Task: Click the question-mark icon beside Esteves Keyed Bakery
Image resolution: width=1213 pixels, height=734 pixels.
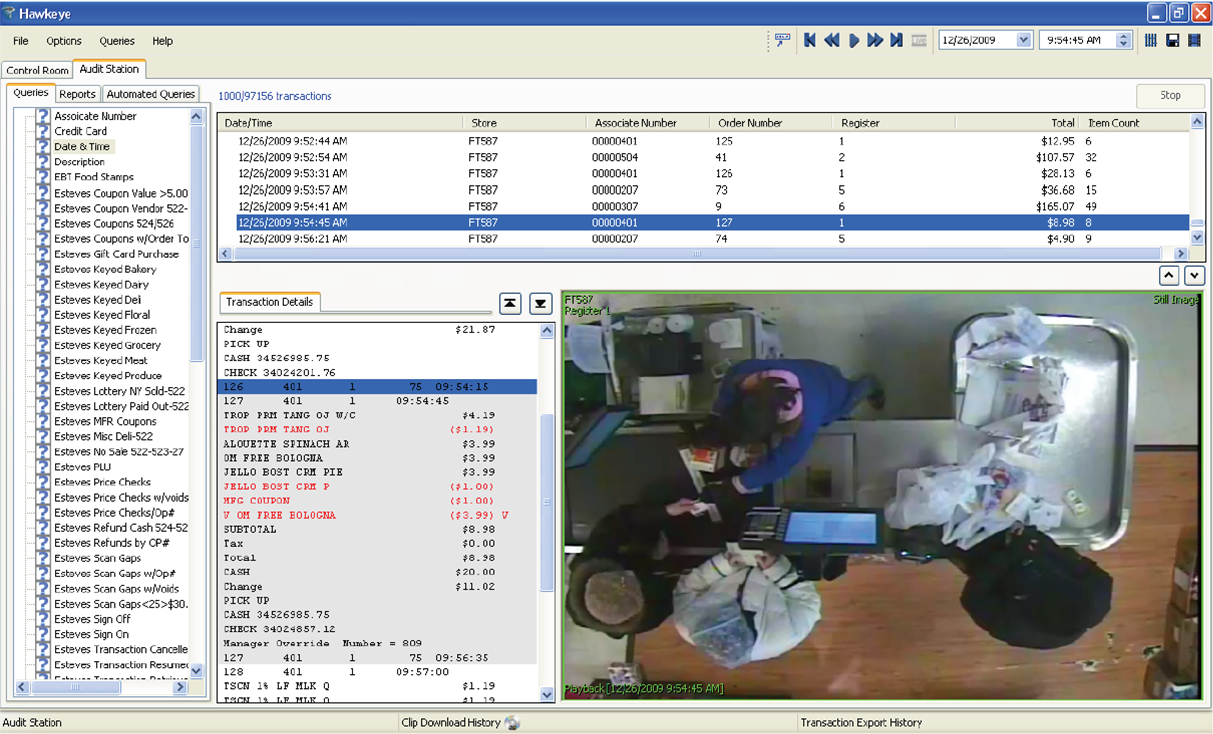Action: (43, 269)
